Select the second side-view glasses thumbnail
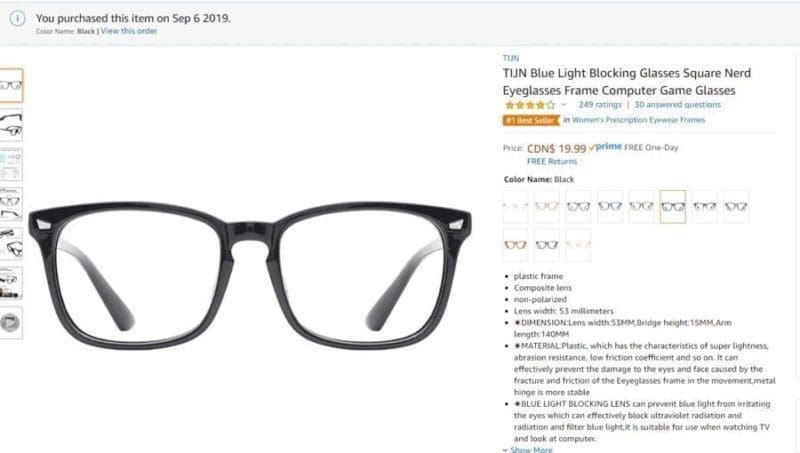 tap(11, 124)
